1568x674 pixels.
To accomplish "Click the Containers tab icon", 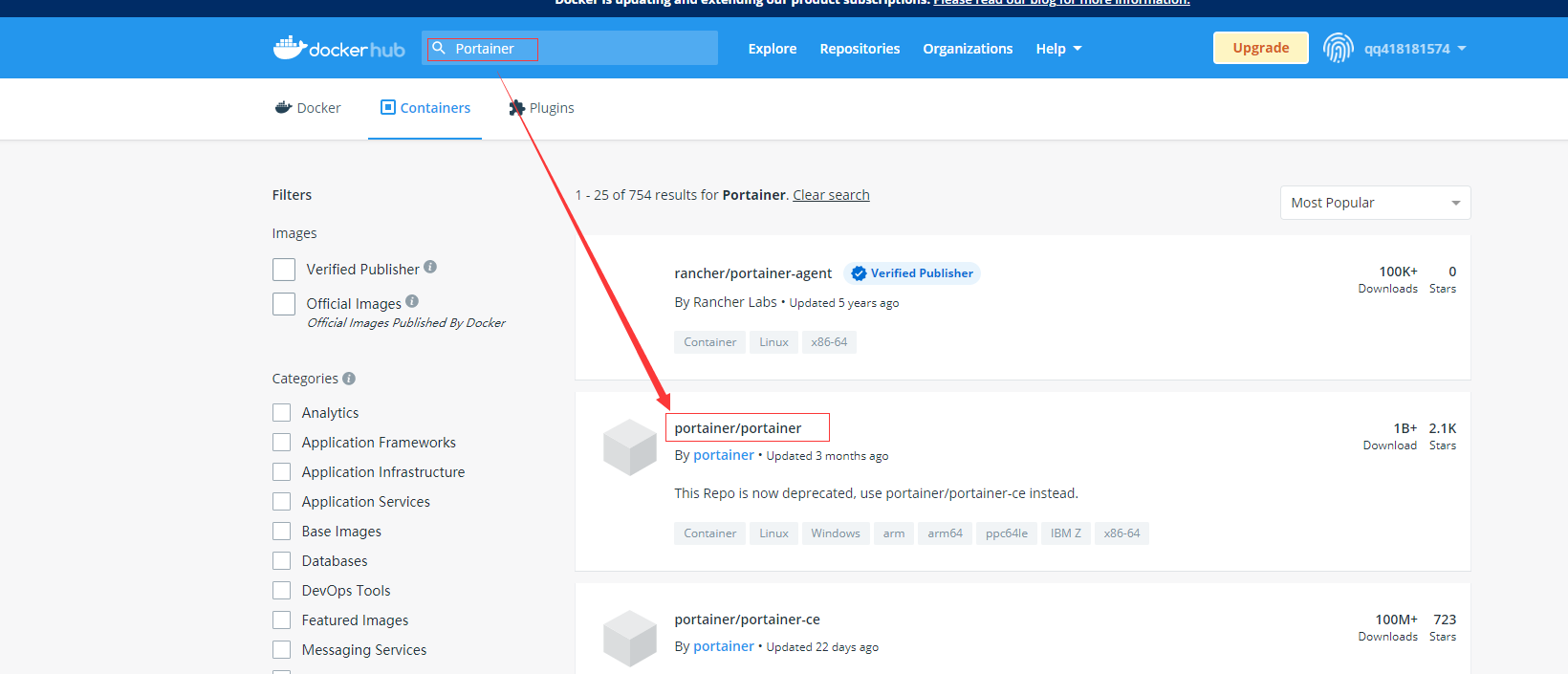I will [x=388, y=107].
